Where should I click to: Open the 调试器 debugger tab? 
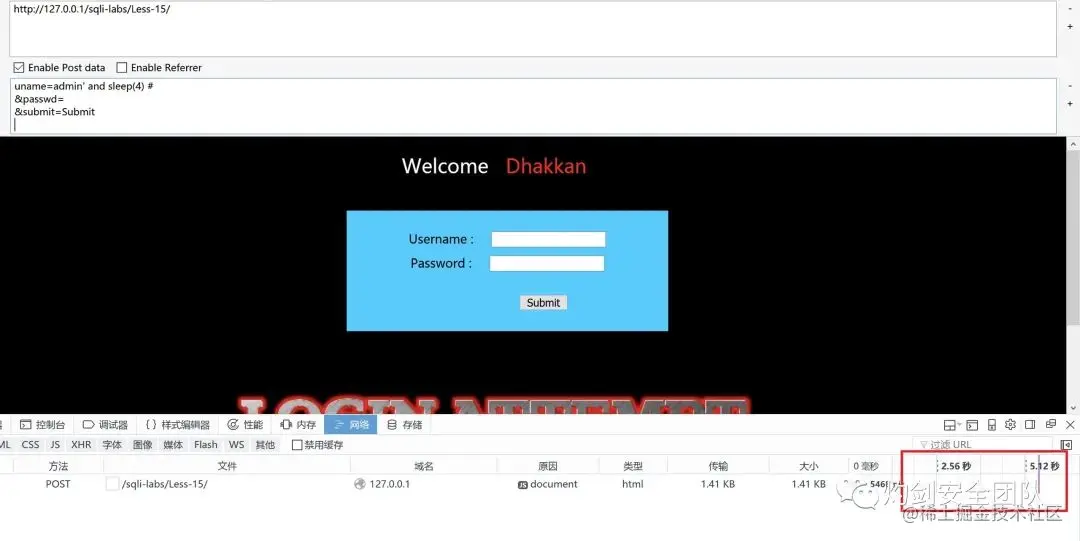(x=105, y=425)
